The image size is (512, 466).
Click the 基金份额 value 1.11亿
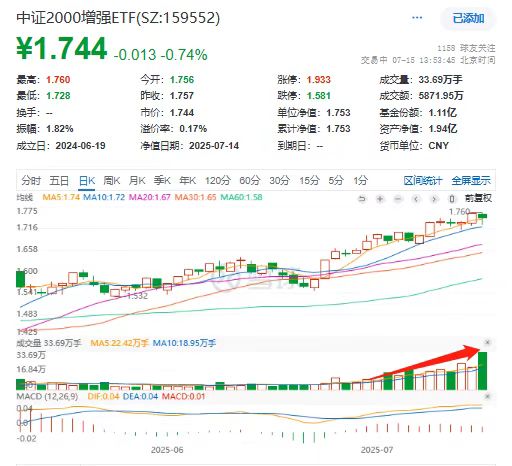pyautogui.click(x=443, y=113)
